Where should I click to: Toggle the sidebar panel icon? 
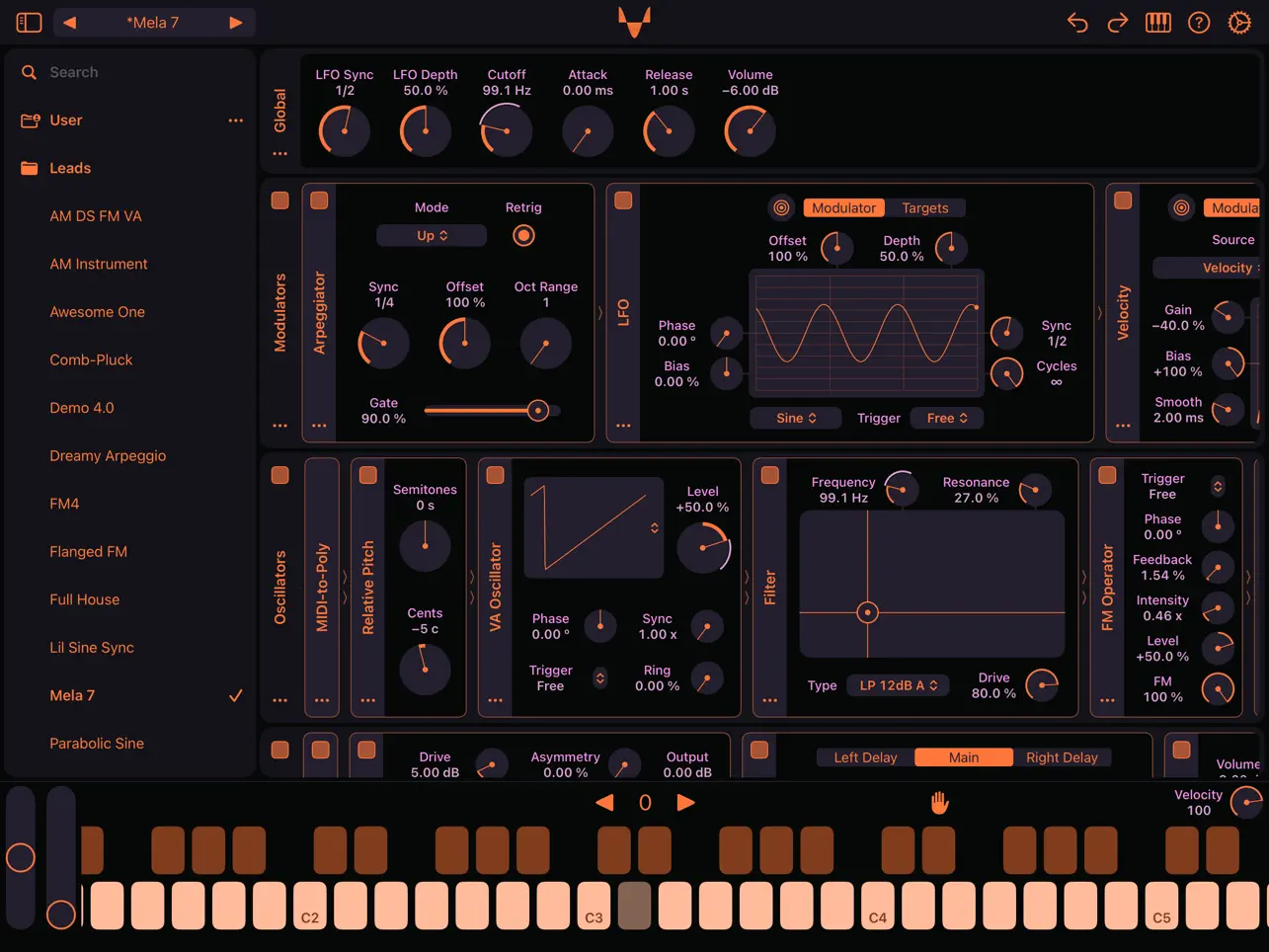tap(29, 22)
